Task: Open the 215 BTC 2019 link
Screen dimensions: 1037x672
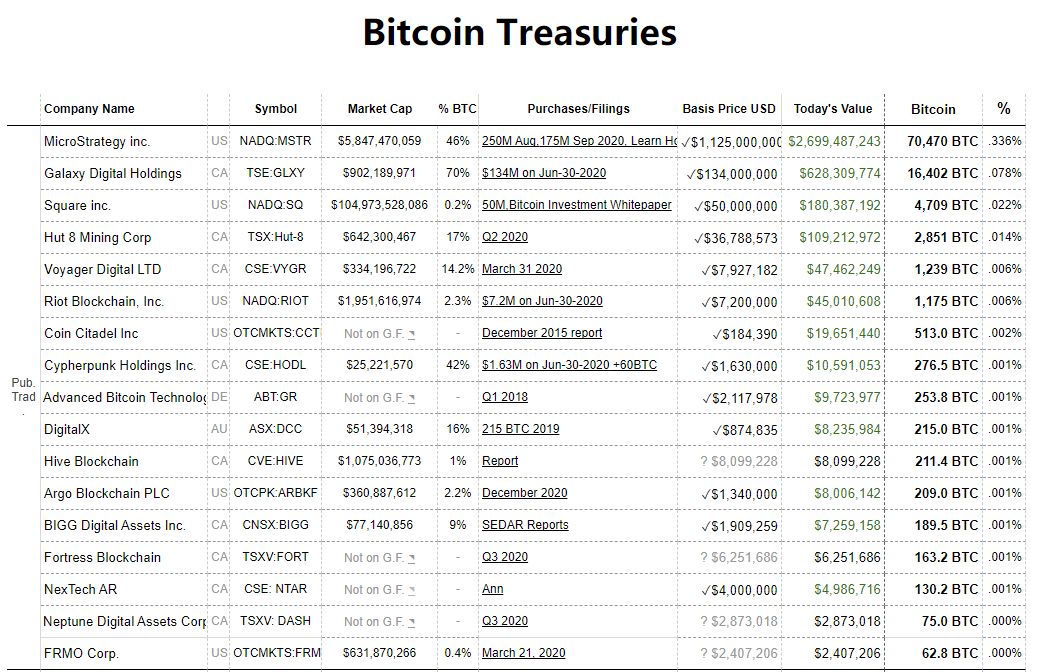Action: 520,429
